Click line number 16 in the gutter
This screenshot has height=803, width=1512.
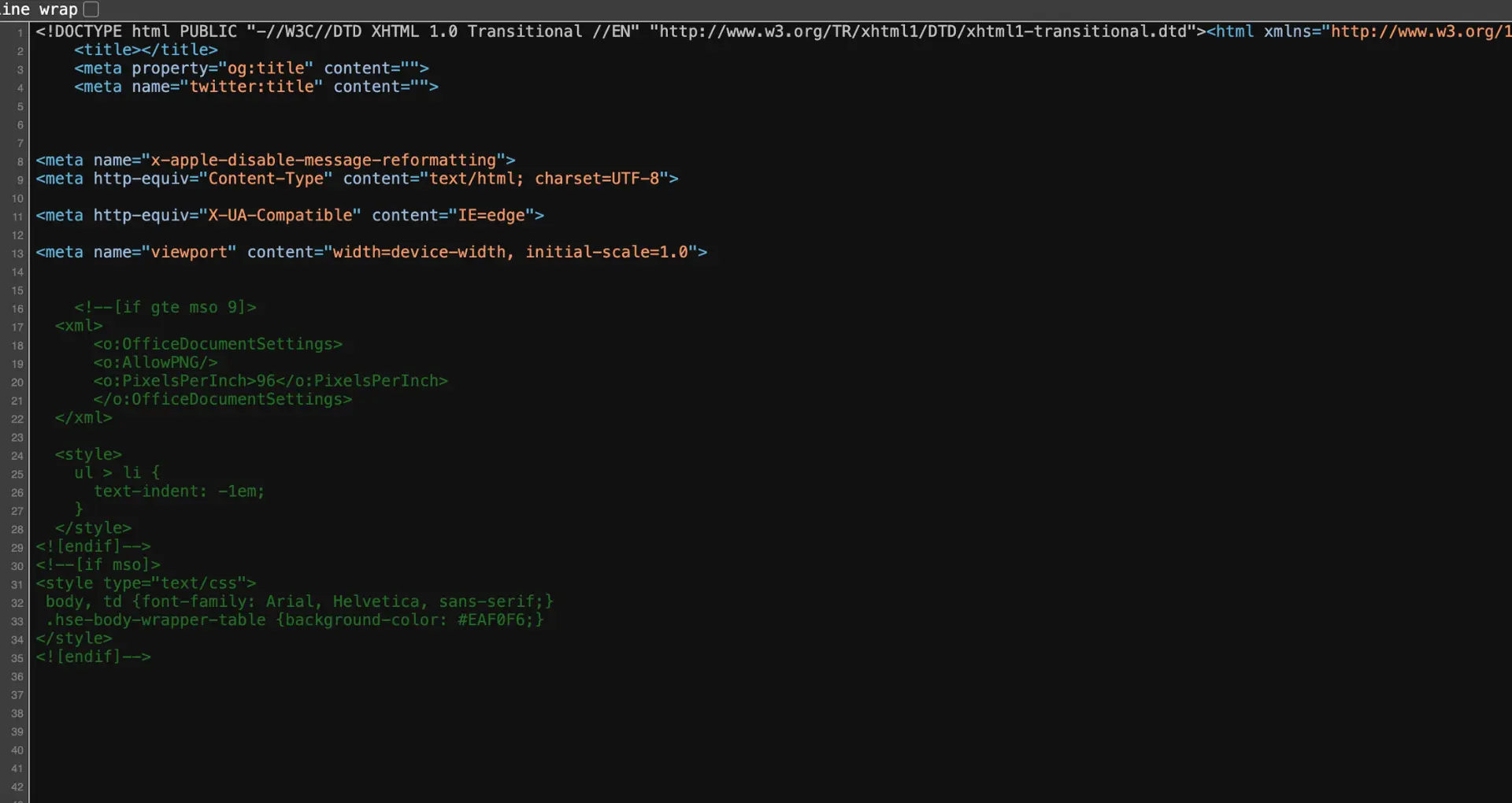pos(17,309)
